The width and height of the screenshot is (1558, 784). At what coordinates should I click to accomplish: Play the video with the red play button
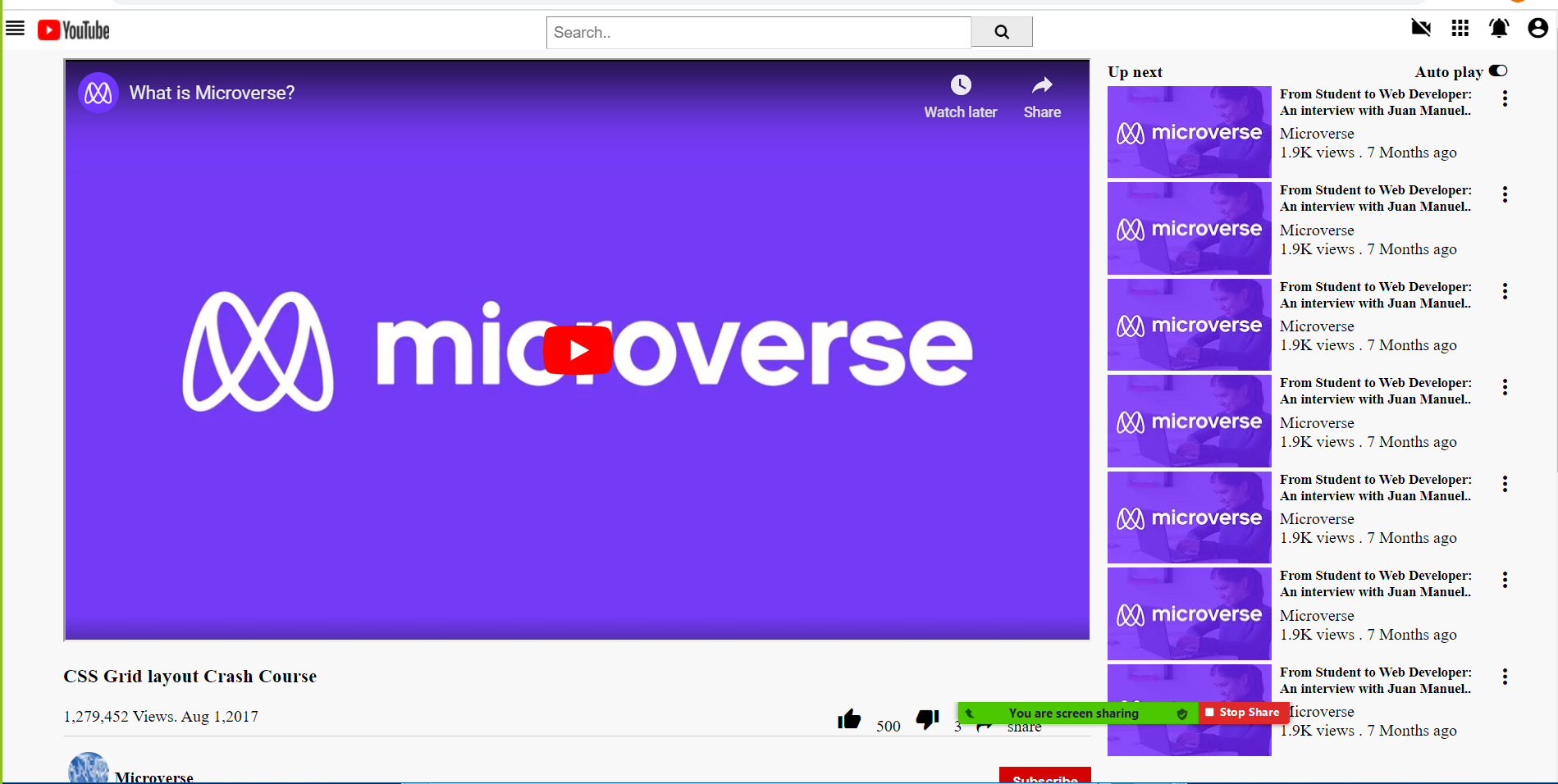(x=578, y=350)
